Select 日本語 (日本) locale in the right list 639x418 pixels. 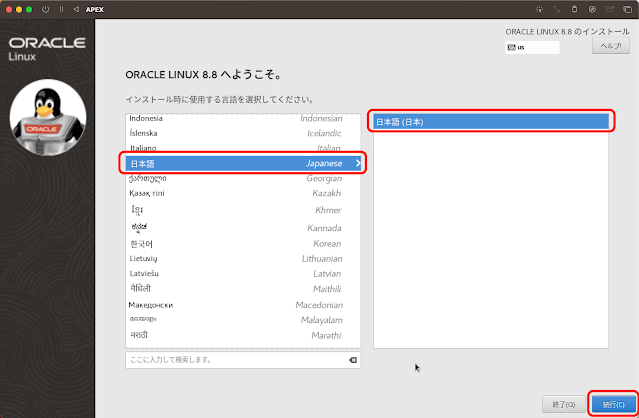tap(491, 121)
